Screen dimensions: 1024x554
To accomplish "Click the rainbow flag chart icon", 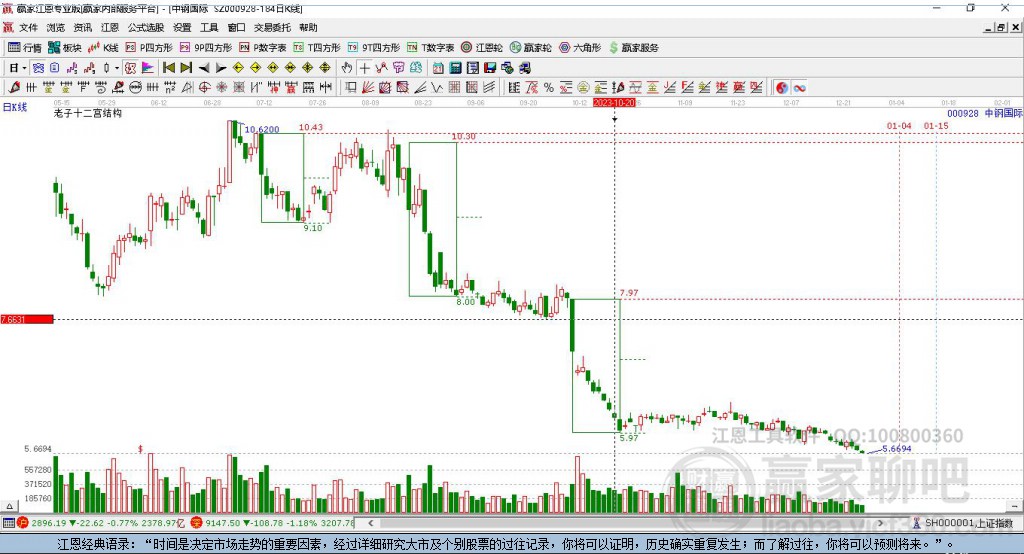I will [x=148, y=68].
